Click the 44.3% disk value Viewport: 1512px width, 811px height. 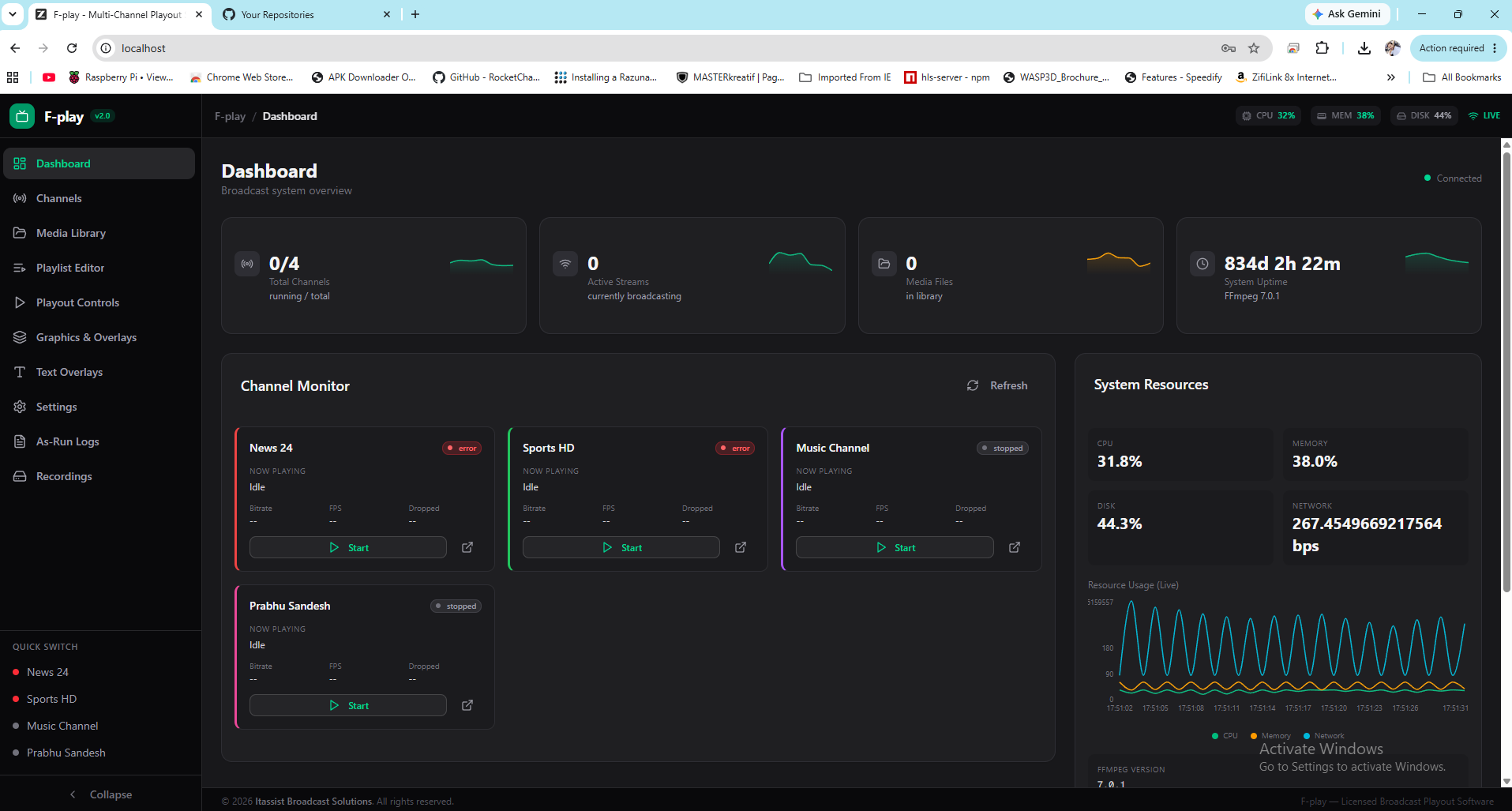click(x=1120, y=524)
